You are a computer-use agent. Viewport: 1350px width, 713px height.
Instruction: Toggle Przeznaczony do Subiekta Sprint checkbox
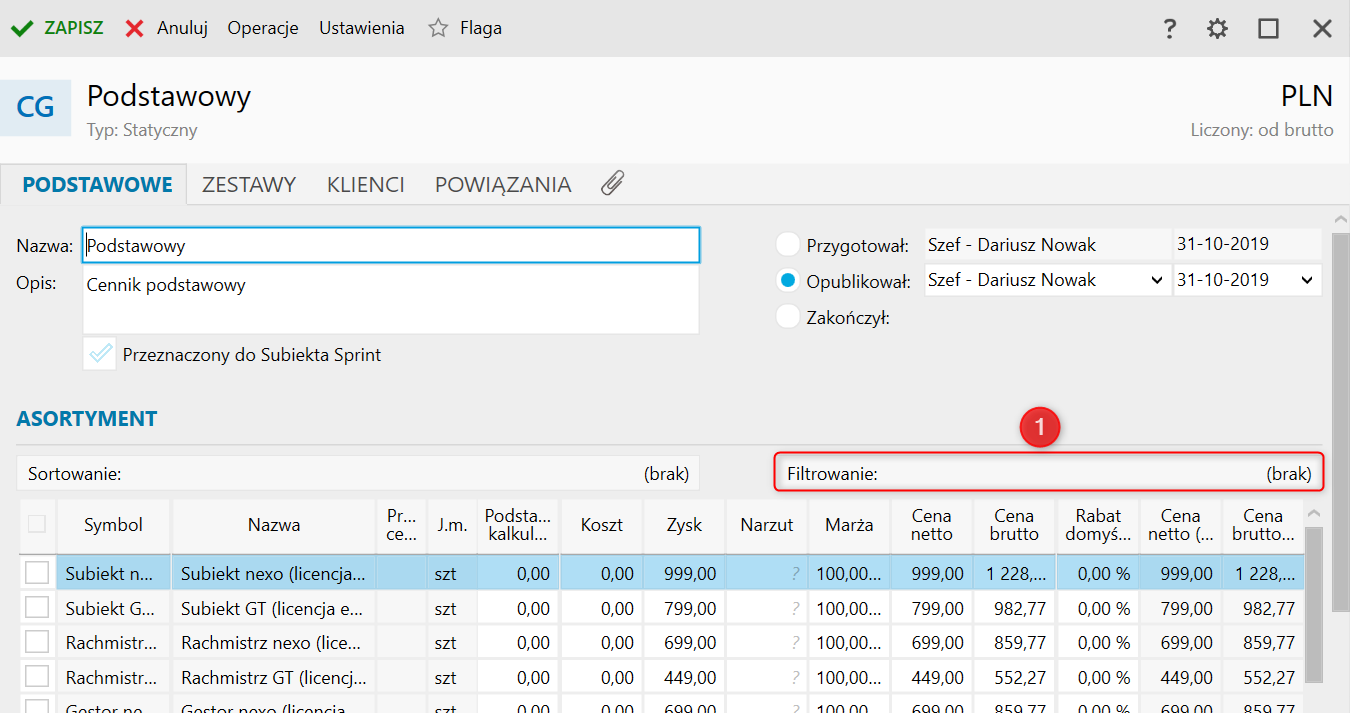tap(100, 354)
